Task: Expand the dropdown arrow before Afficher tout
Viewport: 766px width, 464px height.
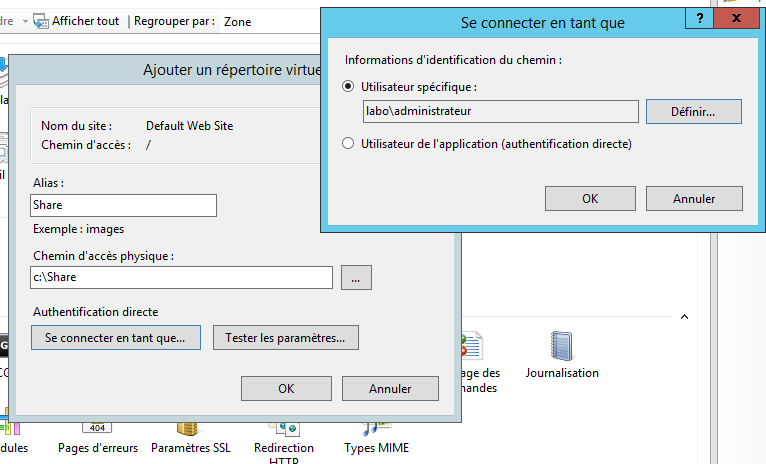Action: click(23, 21)
